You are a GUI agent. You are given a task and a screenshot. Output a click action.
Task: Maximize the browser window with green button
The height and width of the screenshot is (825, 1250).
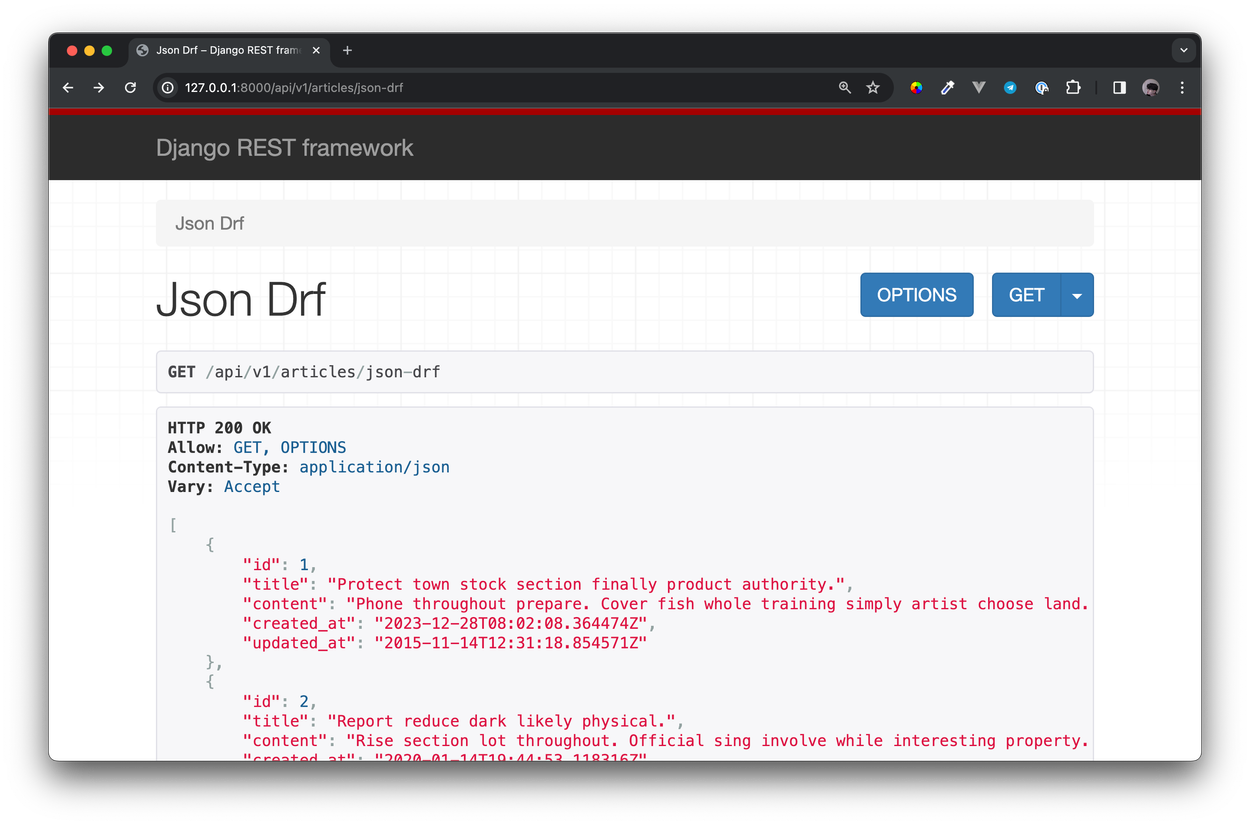pyautogui.click(x=107, y=50)
